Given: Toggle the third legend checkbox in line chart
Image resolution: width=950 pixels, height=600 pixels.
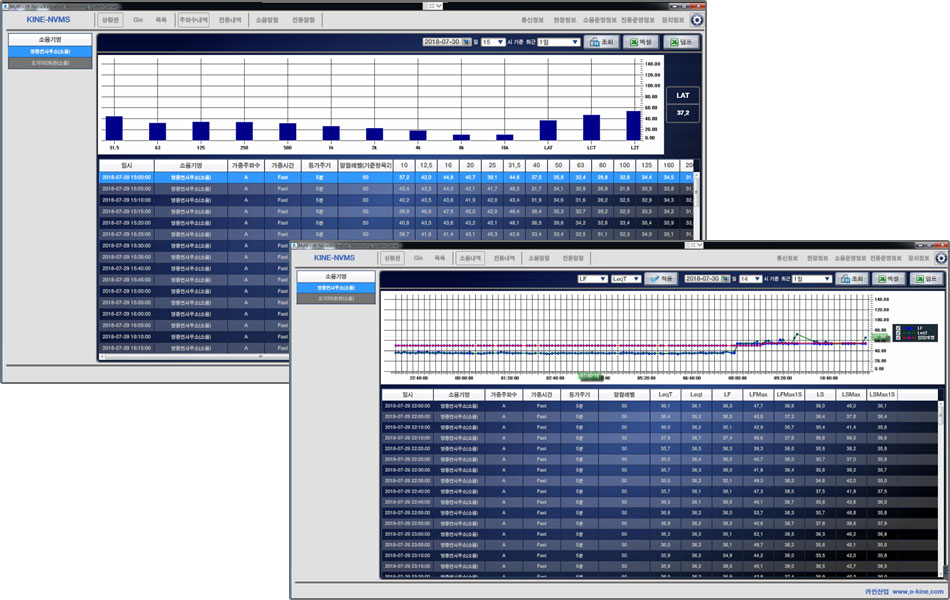Looking at the screenshot, I should tap(898, 338).
